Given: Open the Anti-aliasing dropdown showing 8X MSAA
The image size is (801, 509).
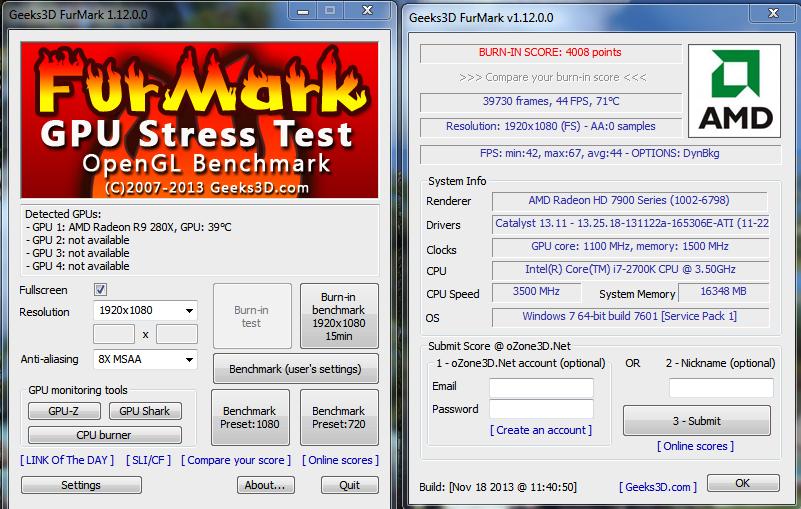Looking at the screenshot, I should 145,359.
